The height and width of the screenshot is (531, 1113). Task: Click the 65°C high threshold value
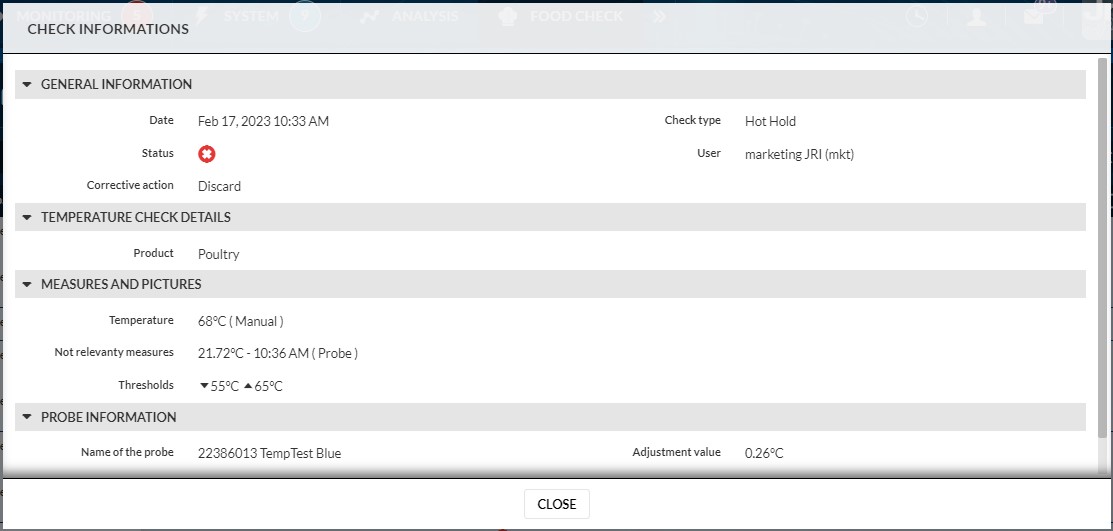268,387
